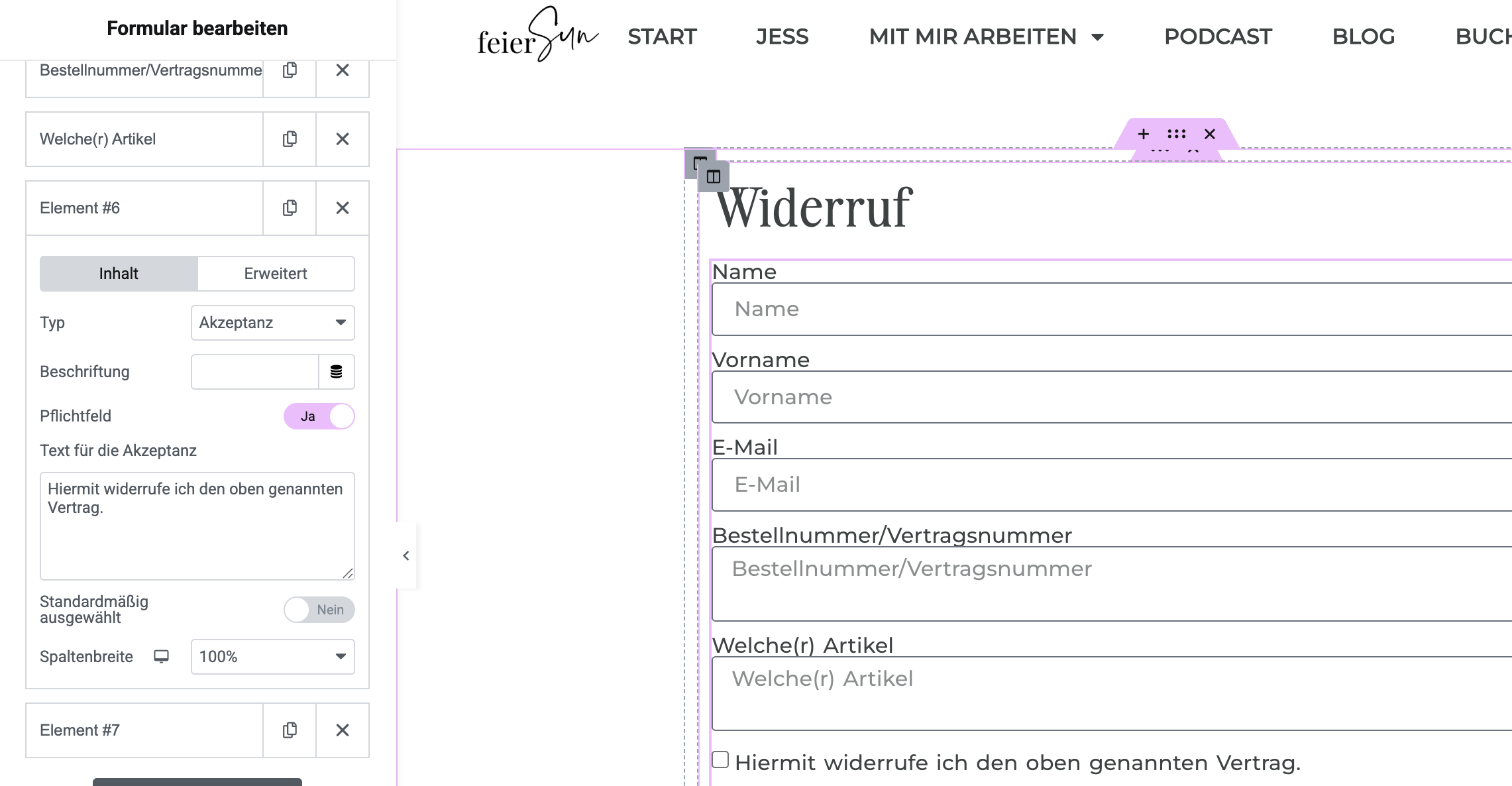
Task: Open the Spaltenbreite dropdown
Action: [x=272, y=657]
